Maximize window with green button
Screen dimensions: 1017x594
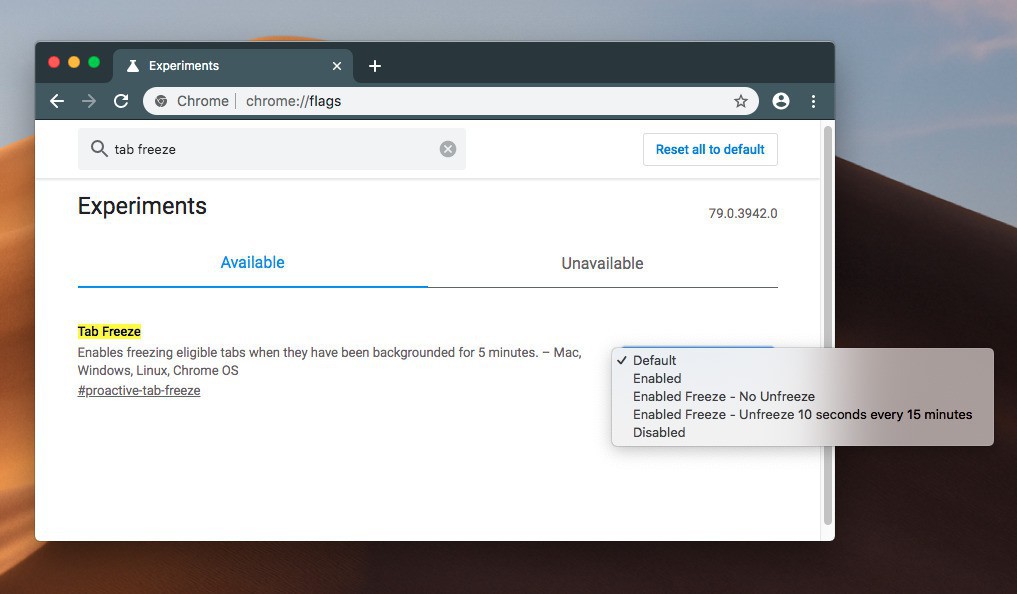(x=94, y=62)
